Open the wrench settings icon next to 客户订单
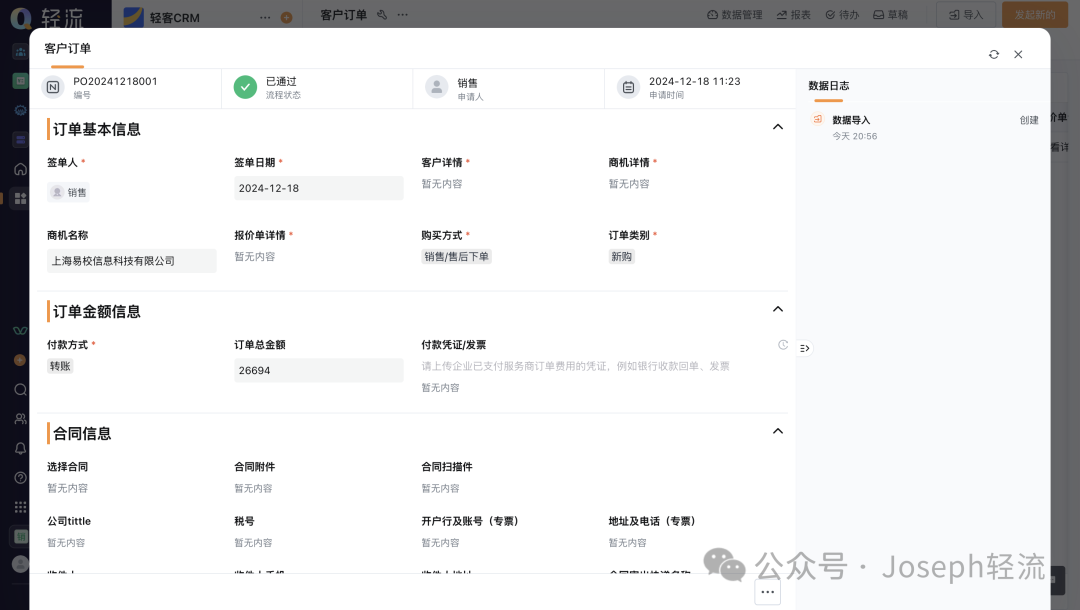 (382, 15)
